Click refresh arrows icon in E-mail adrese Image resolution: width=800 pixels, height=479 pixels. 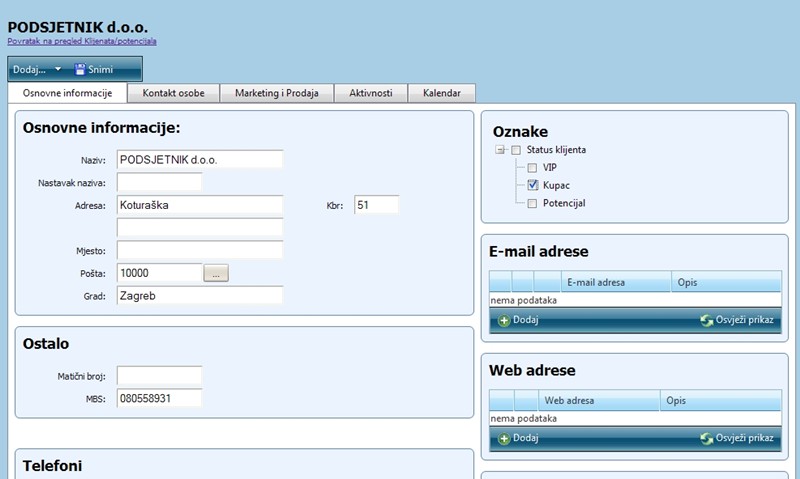(x=707, y=320)
